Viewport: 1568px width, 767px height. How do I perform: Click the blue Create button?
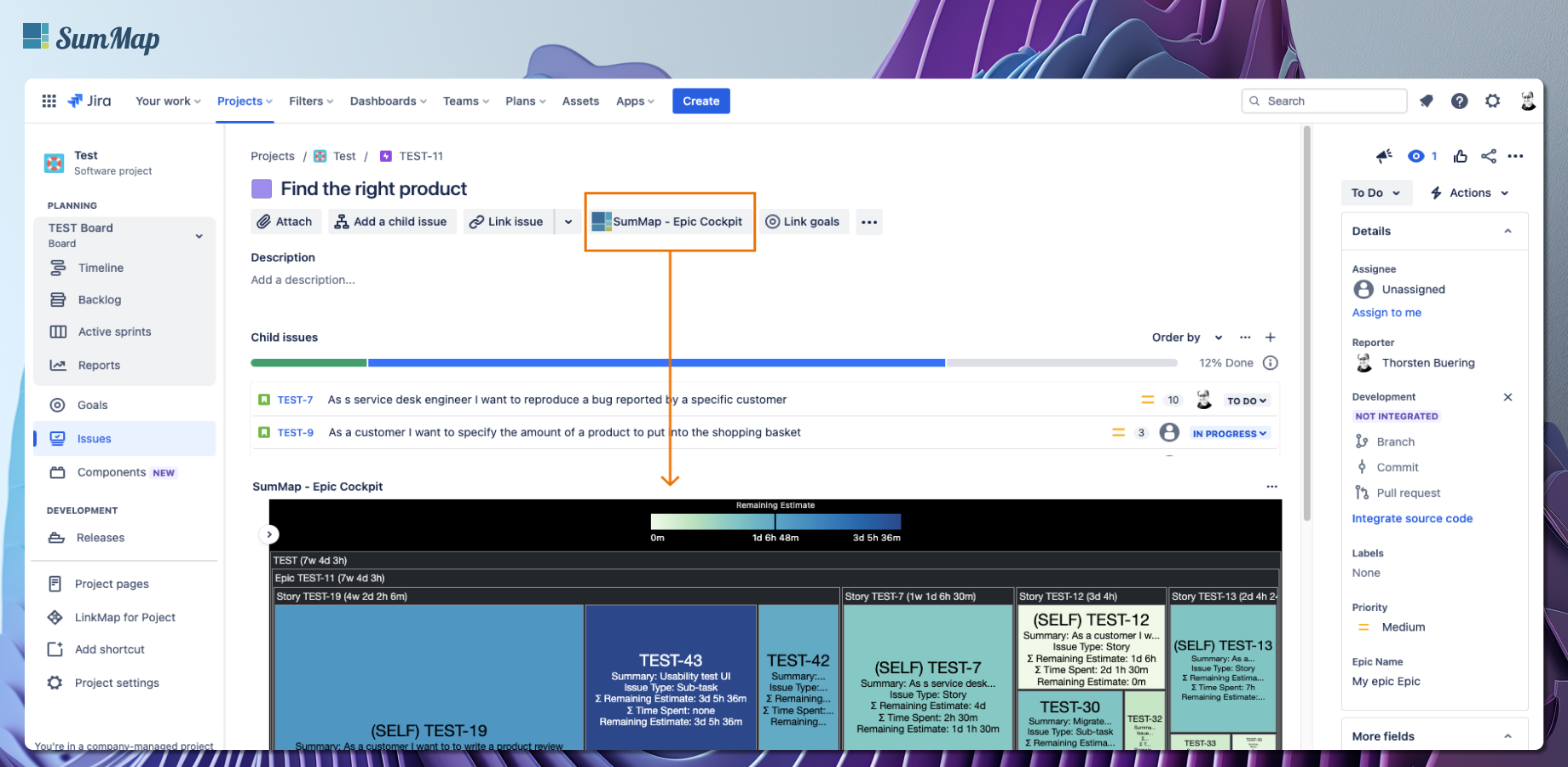click(700, 101)
